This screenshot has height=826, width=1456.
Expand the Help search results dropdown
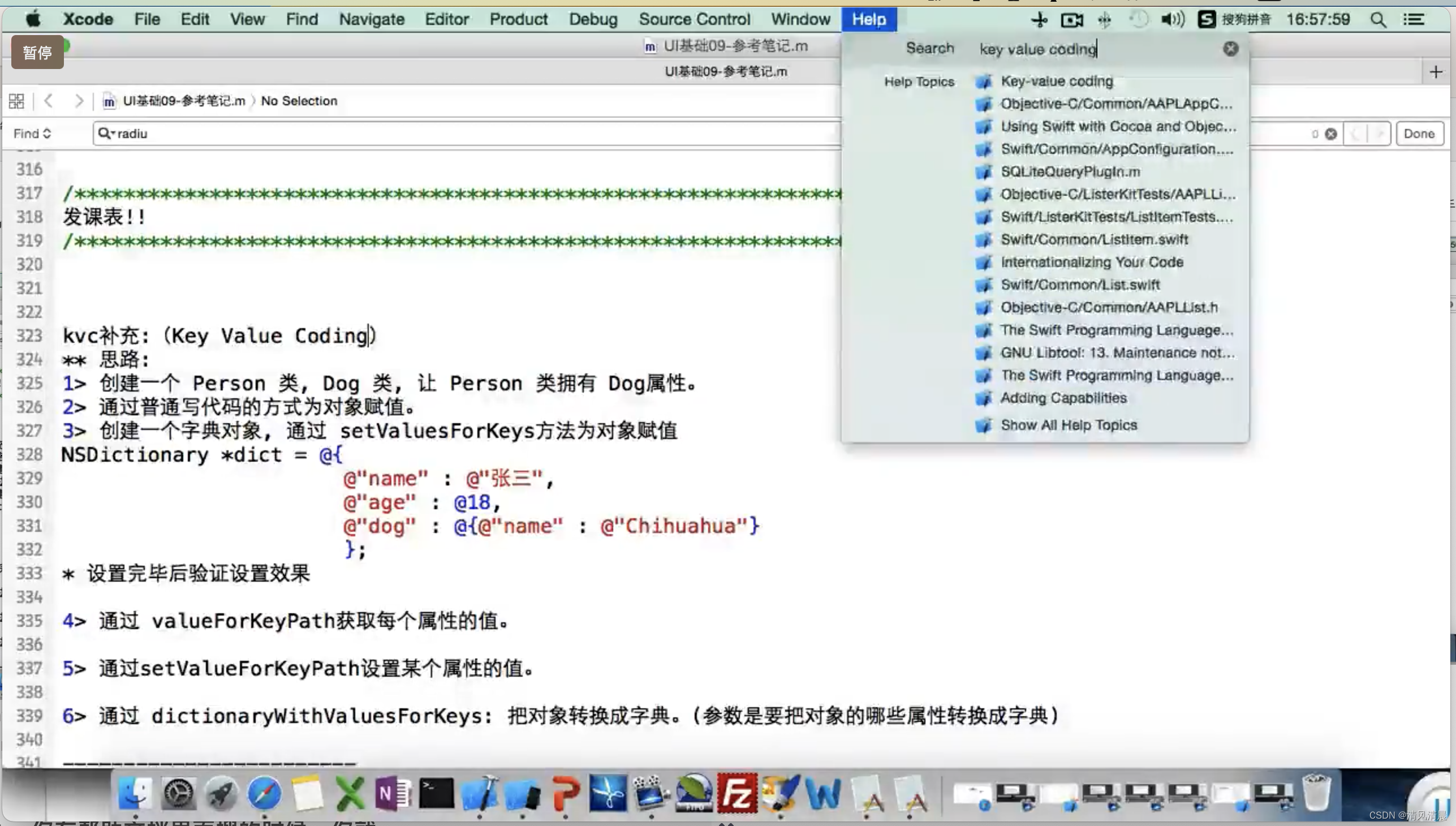1068,424
